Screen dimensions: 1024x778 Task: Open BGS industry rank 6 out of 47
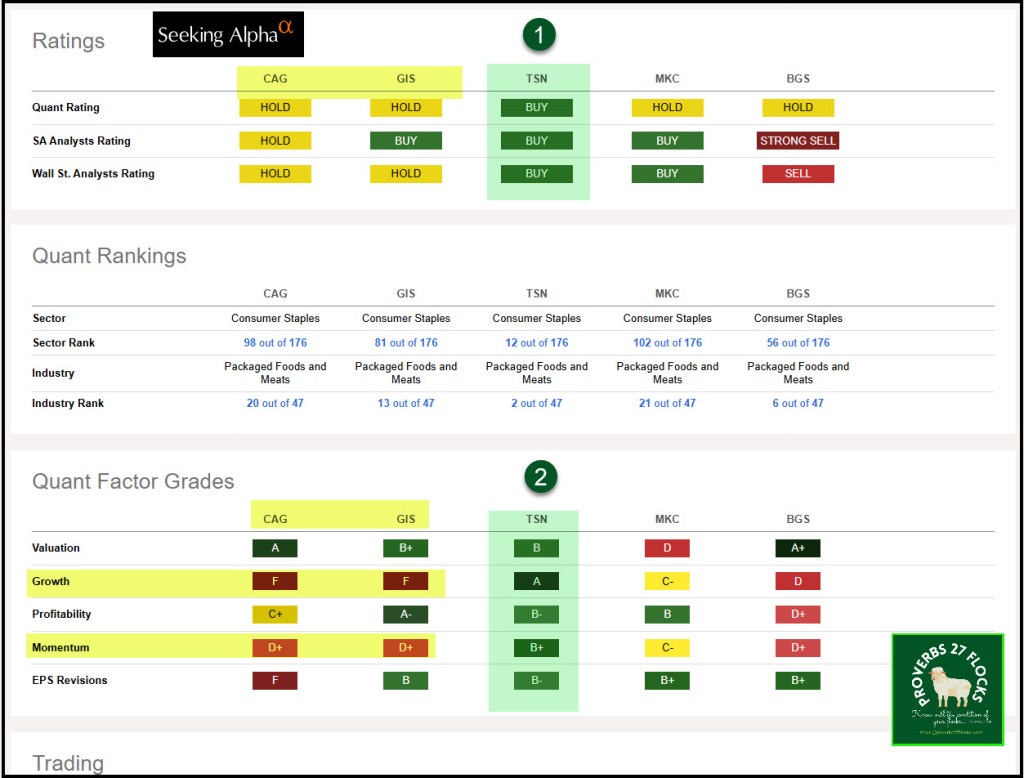[797, 404]
